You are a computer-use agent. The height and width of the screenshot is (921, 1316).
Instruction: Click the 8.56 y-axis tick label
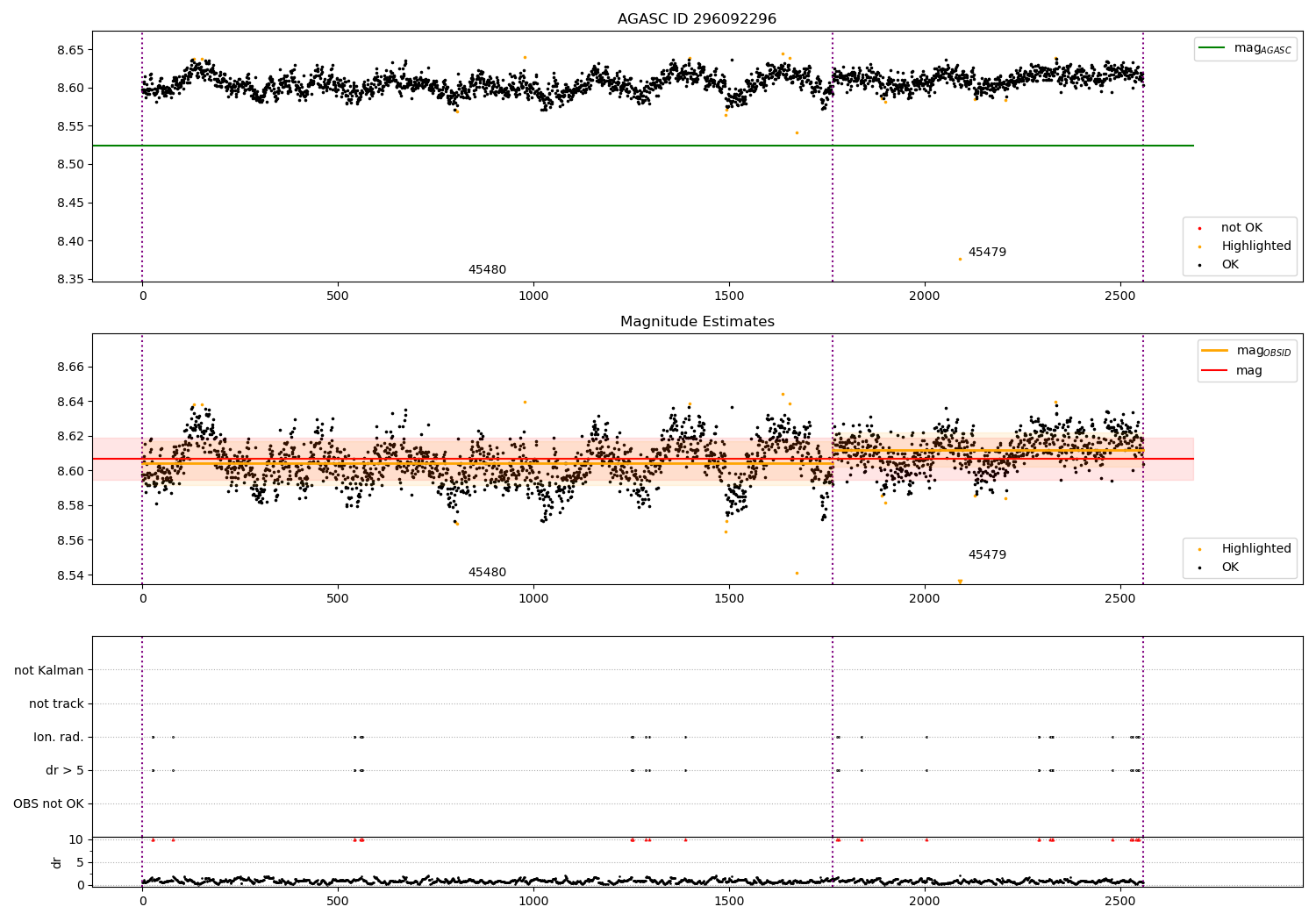click(x=69, y=541)
